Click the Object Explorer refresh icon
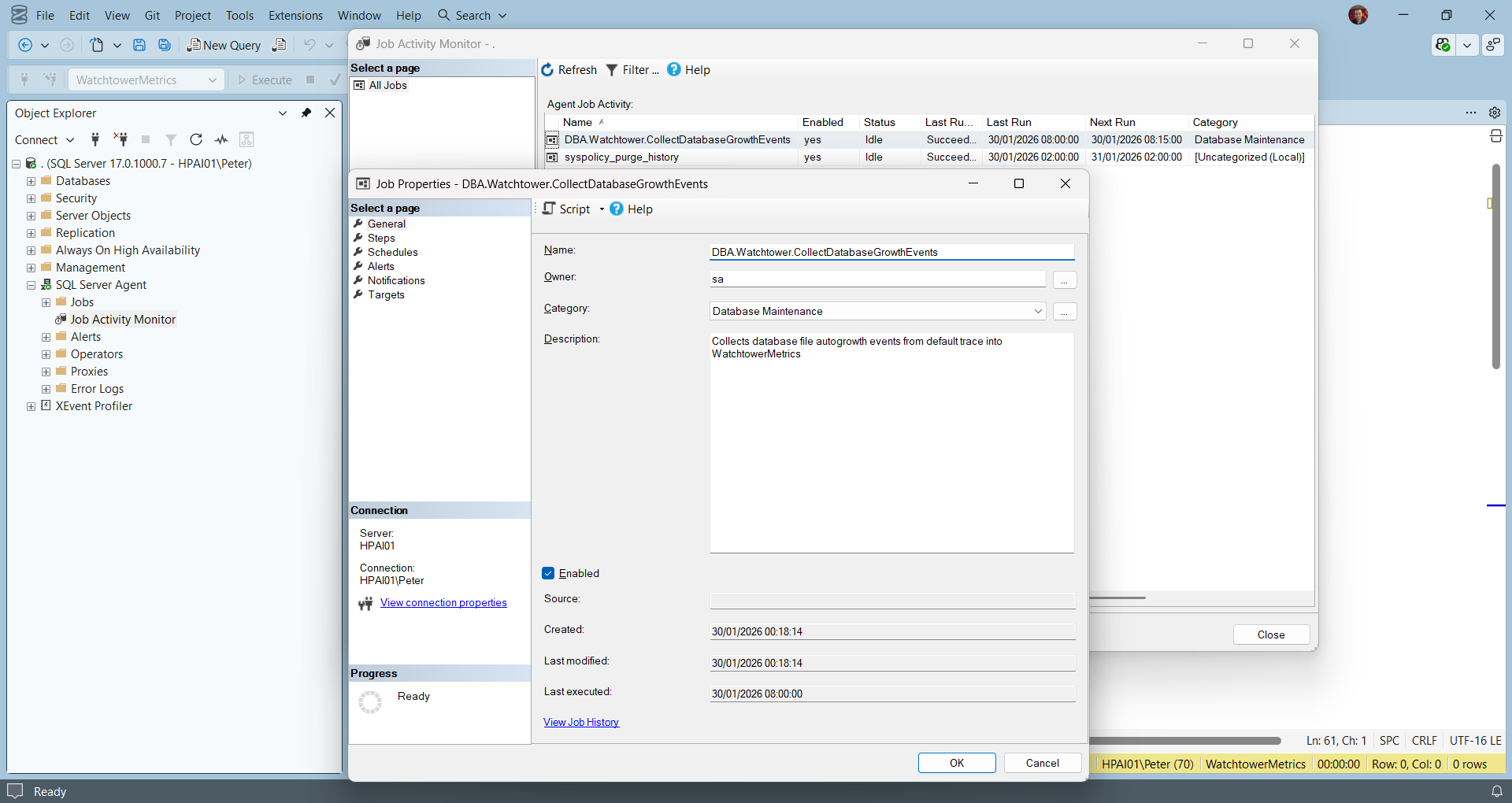 tap(196, 139)
